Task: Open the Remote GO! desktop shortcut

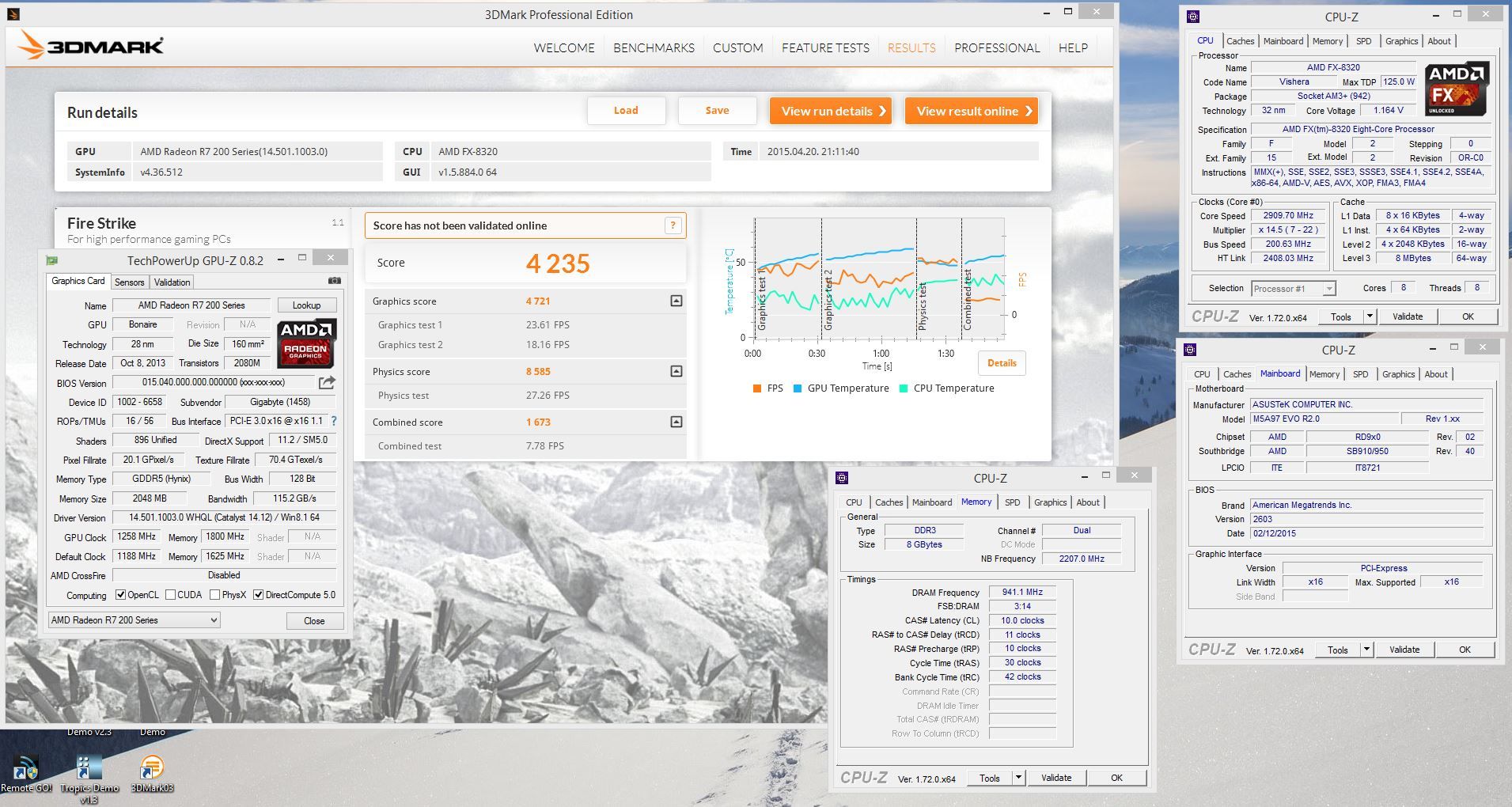Action: point(25,774)
